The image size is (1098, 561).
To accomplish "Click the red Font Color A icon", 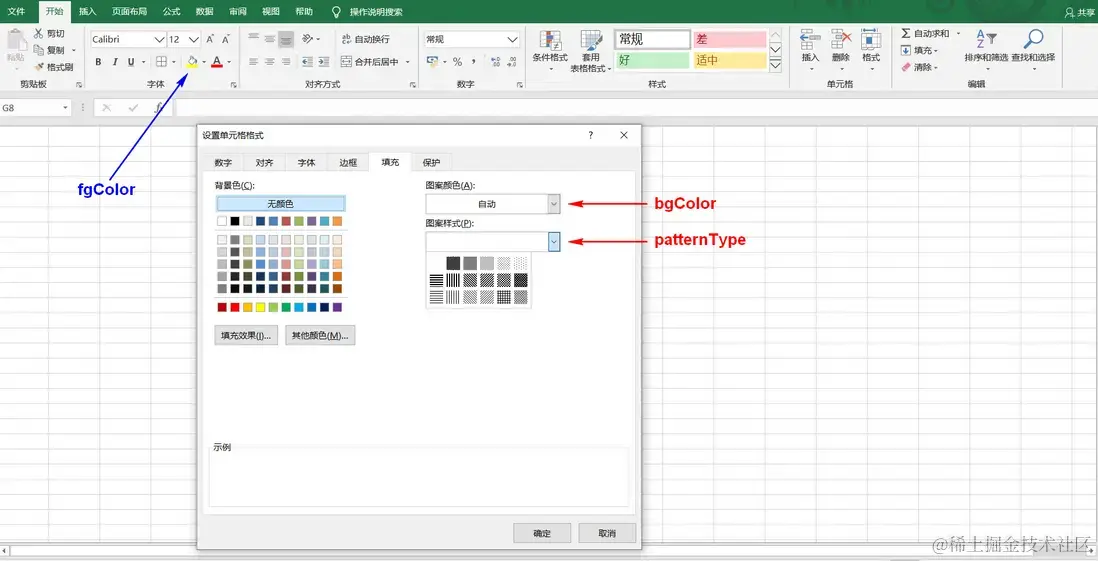I will pos(217,62).
